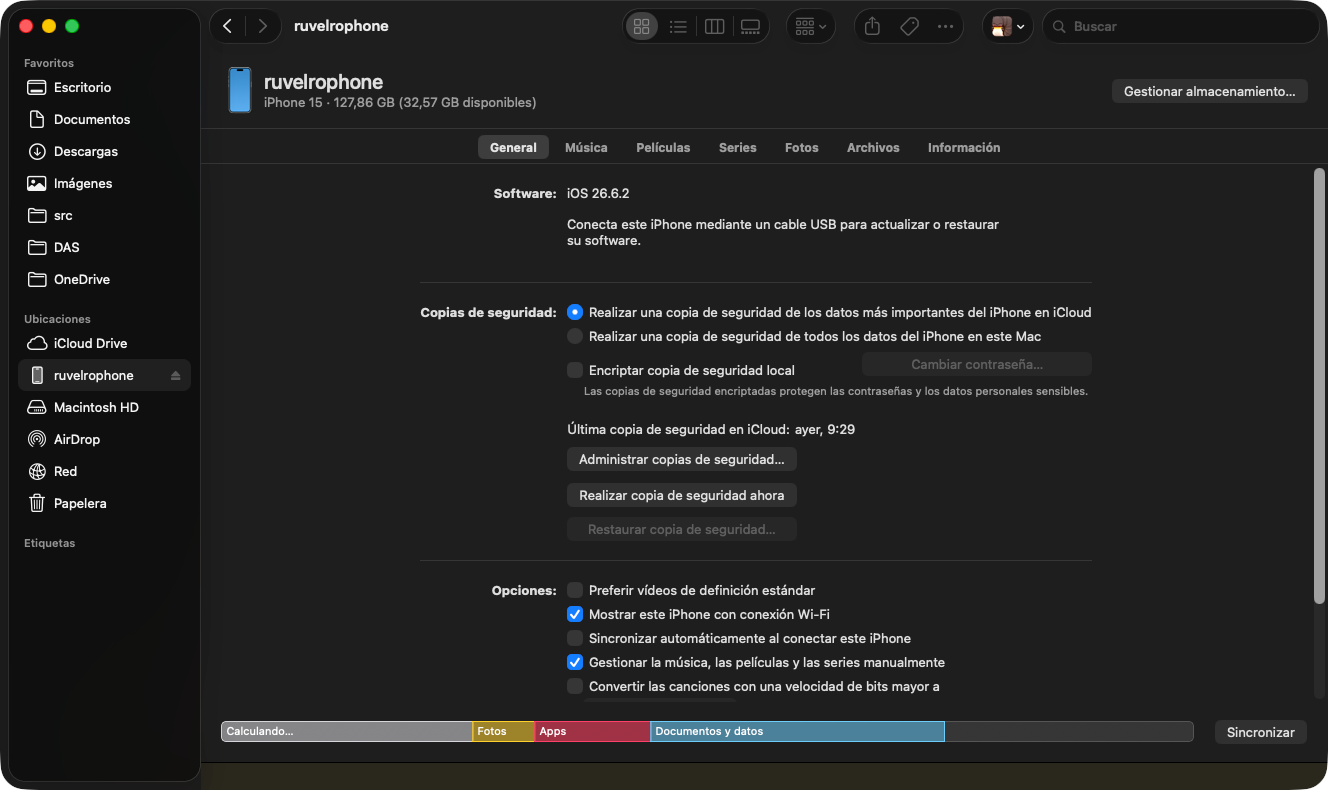Viewport: 1328px width, 790px height.
Task: Switch to the Música tab
Action: (586, 147)
